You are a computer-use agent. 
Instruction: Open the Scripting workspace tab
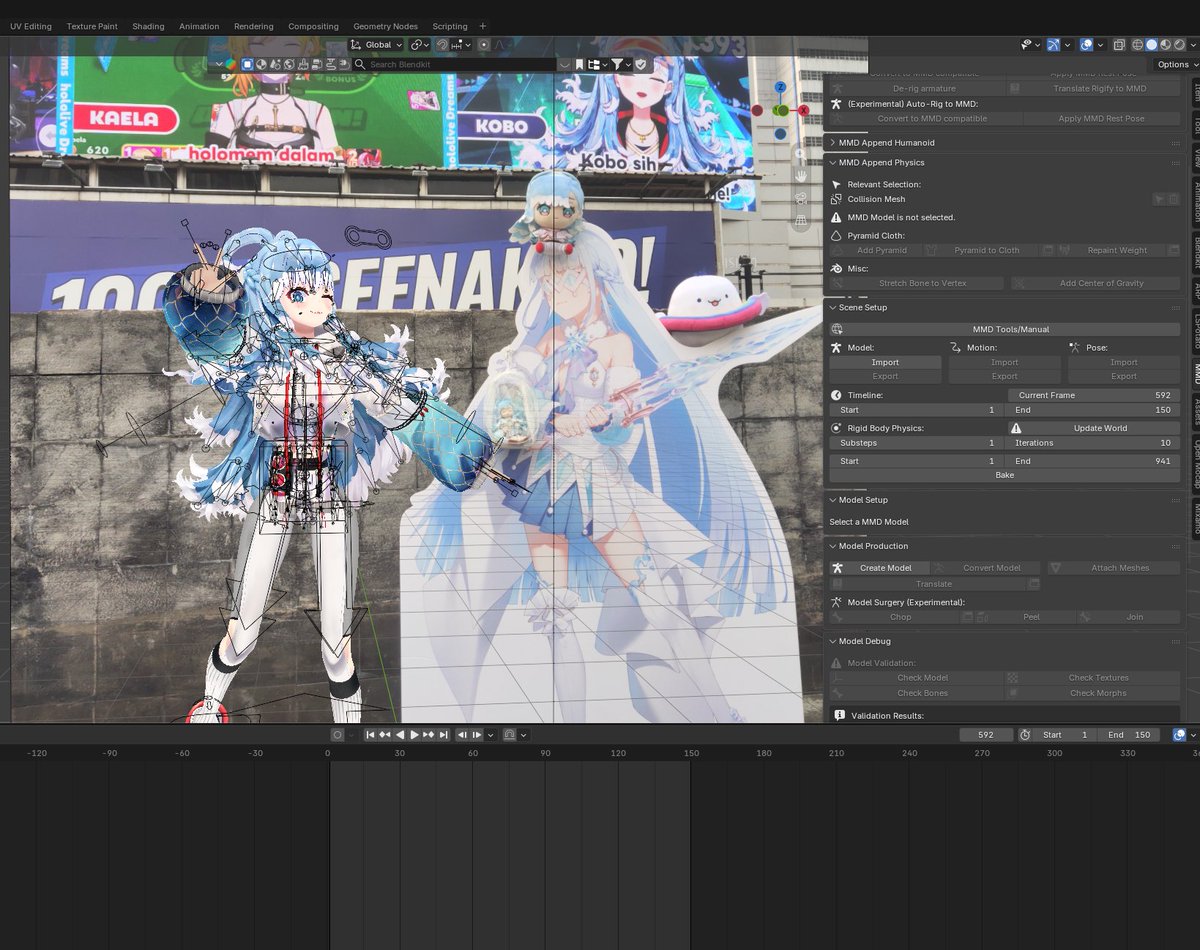coord(450,26)
